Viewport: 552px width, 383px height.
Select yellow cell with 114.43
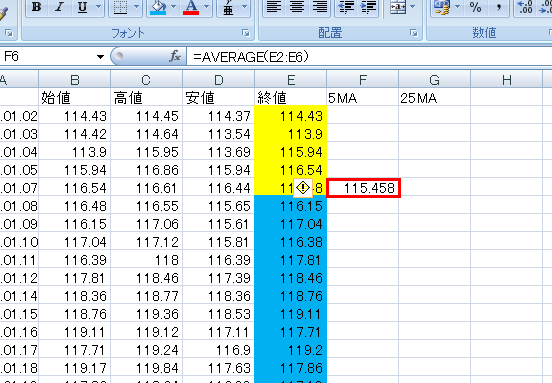pyautogui.click(x=291, y=116)
